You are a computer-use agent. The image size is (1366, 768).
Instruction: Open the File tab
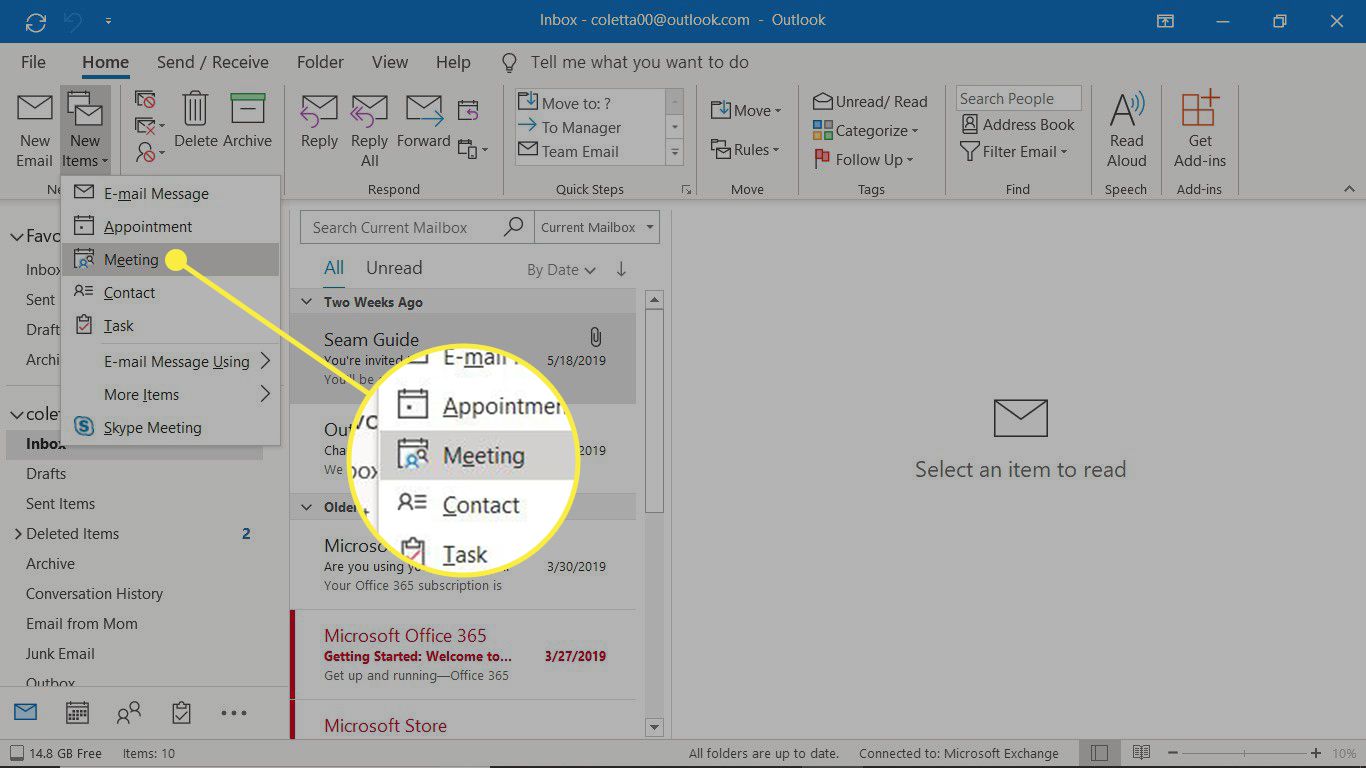pyautogui.click(x=33, y=62)
